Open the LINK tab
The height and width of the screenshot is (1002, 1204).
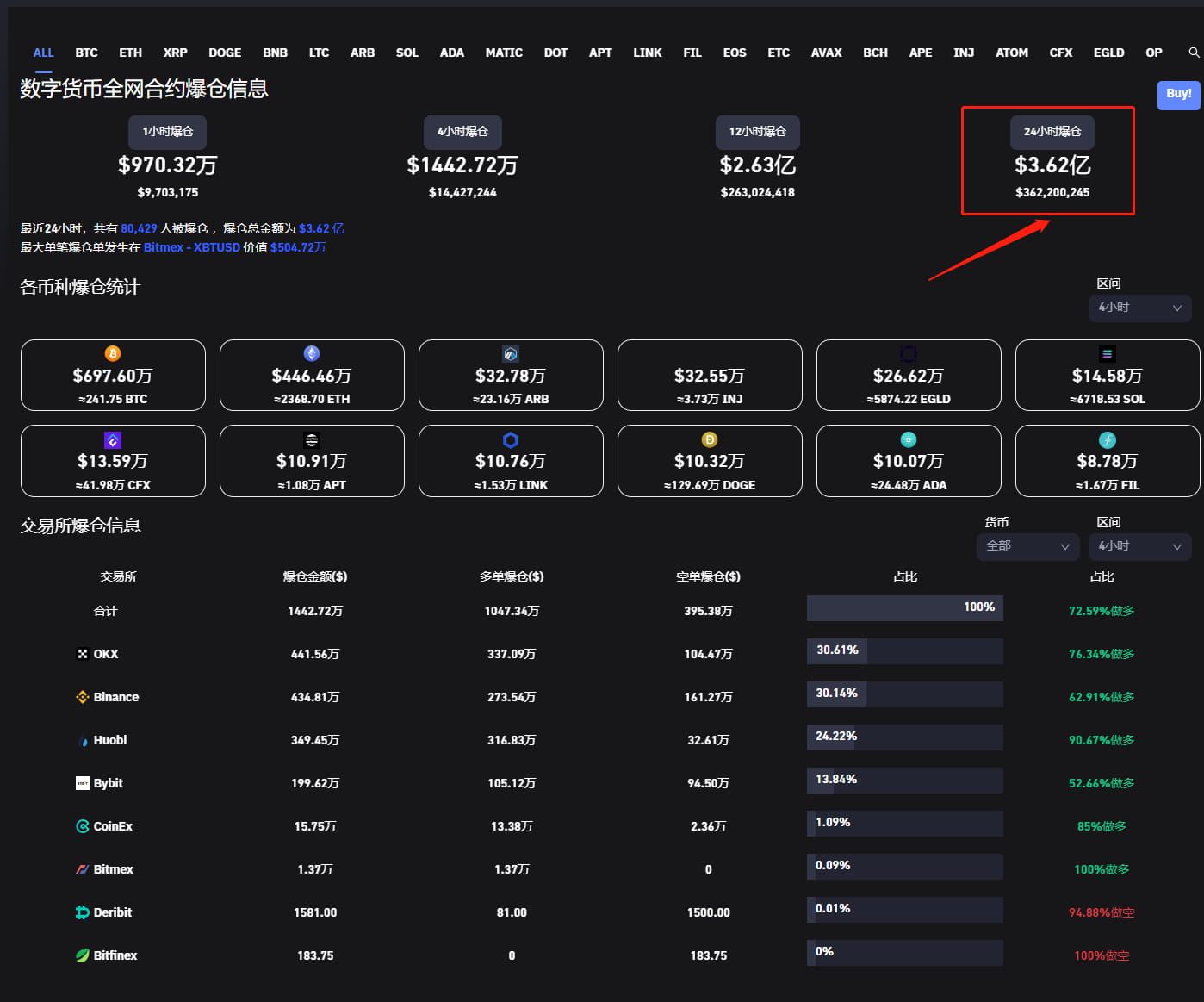click(648, 53)
